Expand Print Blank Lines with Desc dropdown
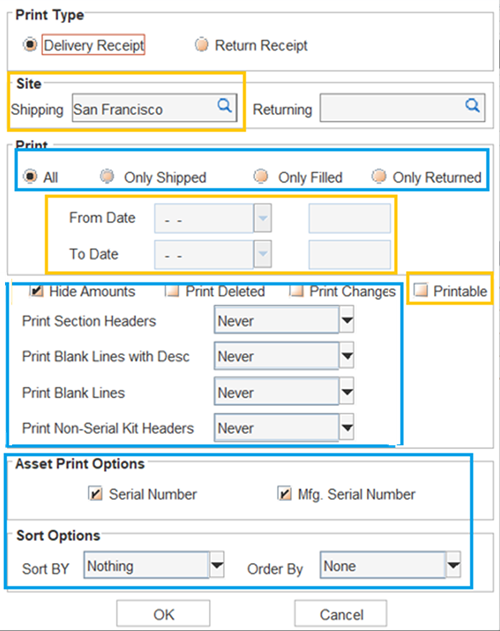The width and height of the screenshot is (500, 631). coord(347,356)
